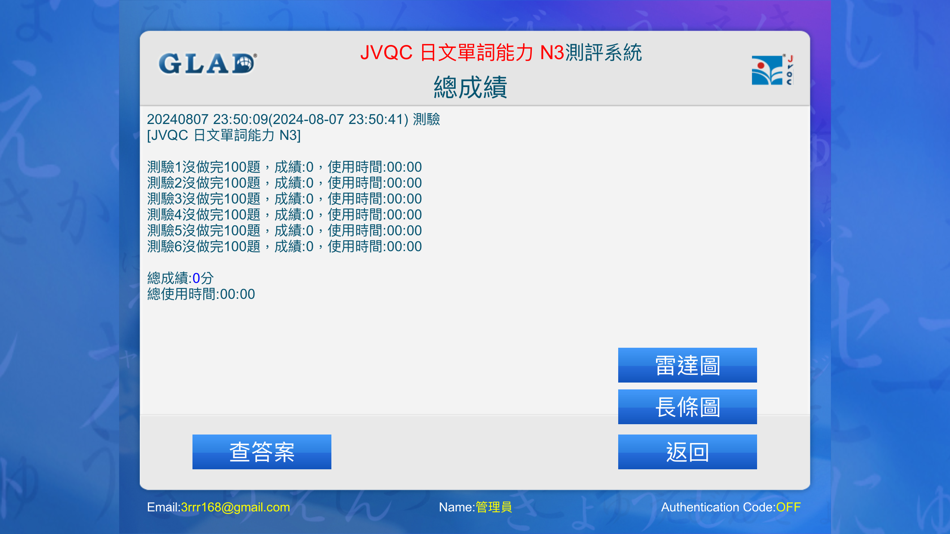Open the 長條圖 bar chart
This screenshot has width=950, height=534.
pos(687,407)
